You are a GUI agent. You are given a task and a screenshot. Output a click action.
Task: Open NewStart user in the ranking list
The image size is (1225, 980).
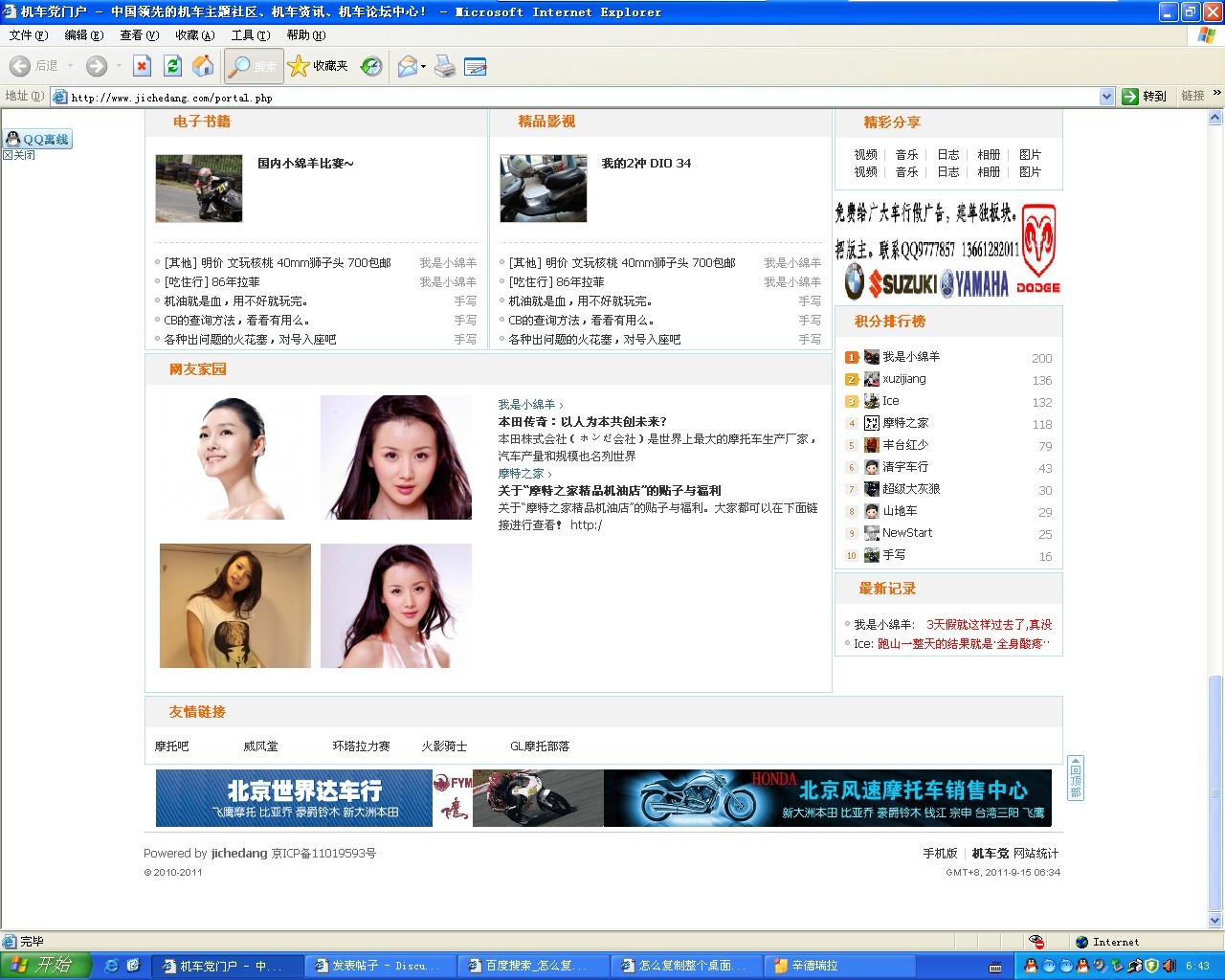pos(907,533)
